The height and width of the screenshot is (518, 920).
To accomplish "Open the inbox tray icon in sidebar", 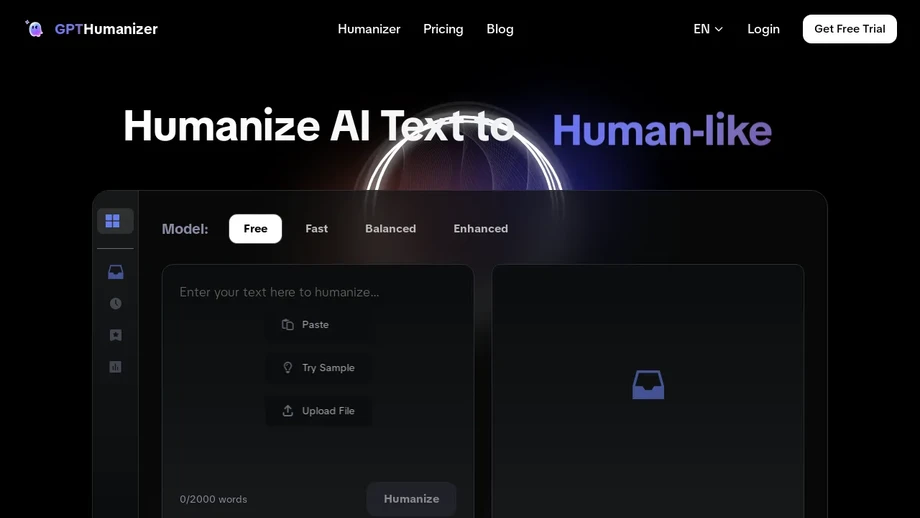I will tap(116, 272).
